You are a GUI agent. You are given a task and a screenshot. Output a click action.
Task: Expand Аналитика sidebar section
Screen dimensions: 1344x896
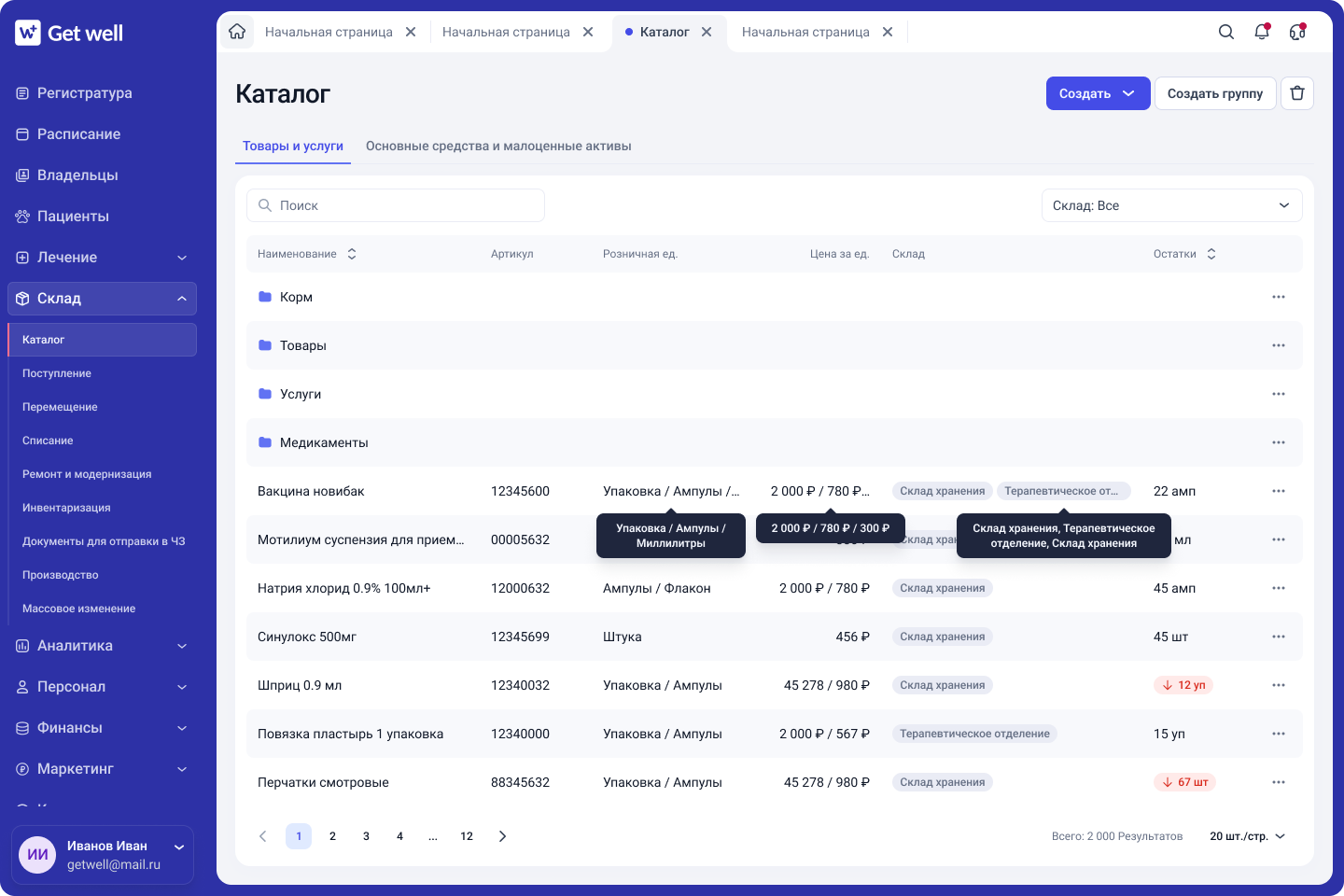tap(102, 646)
